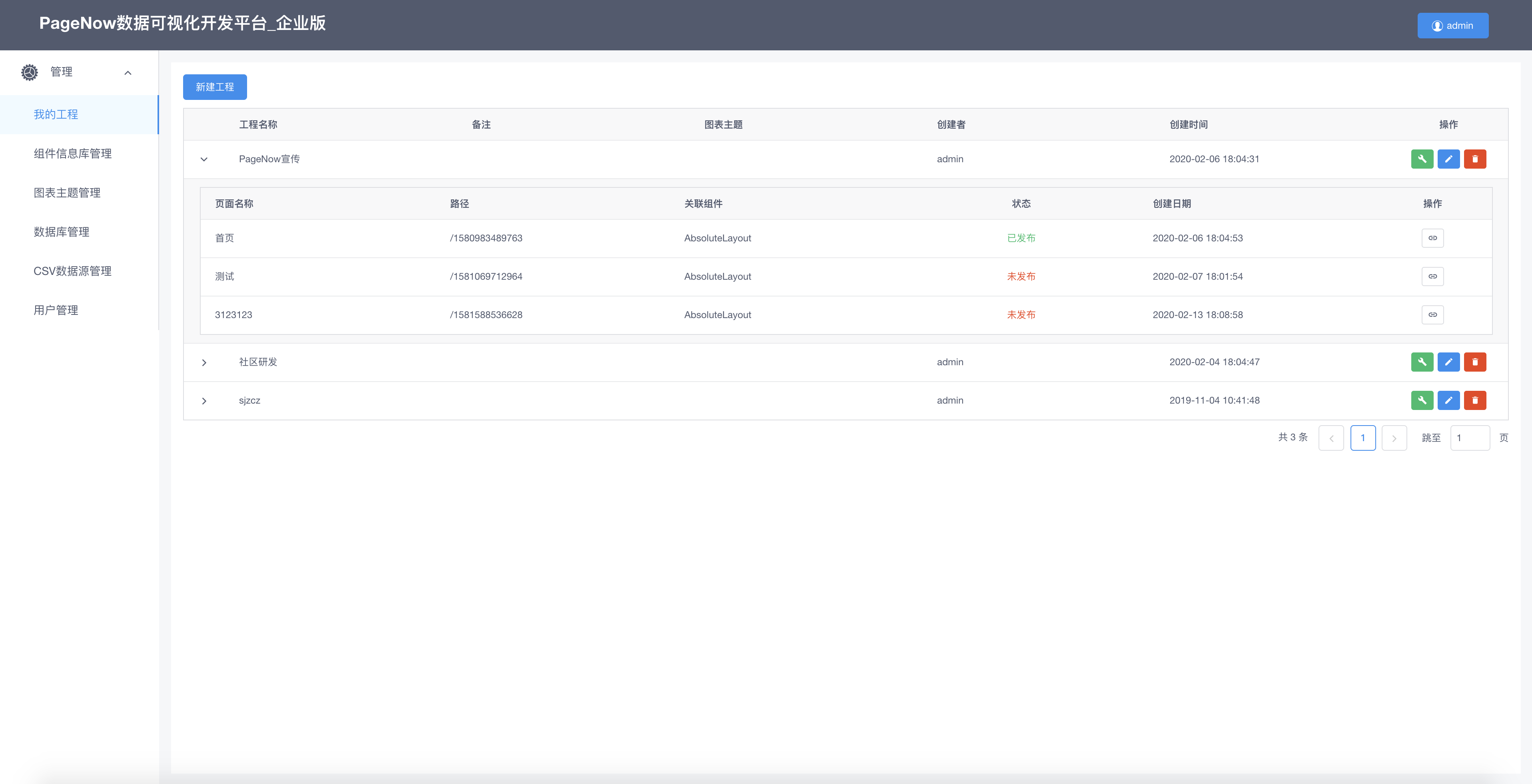Click the blue edit pencil for PageNow宣传
This screenshot has height=784, width=1532.
1448,159
